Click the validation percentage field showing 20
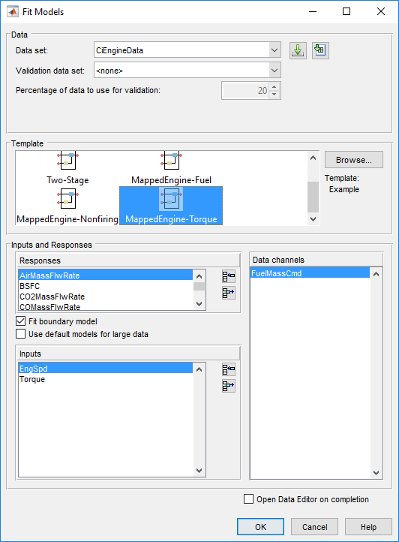Viewport: 399px width, 542px height. [x=245, y=91]
